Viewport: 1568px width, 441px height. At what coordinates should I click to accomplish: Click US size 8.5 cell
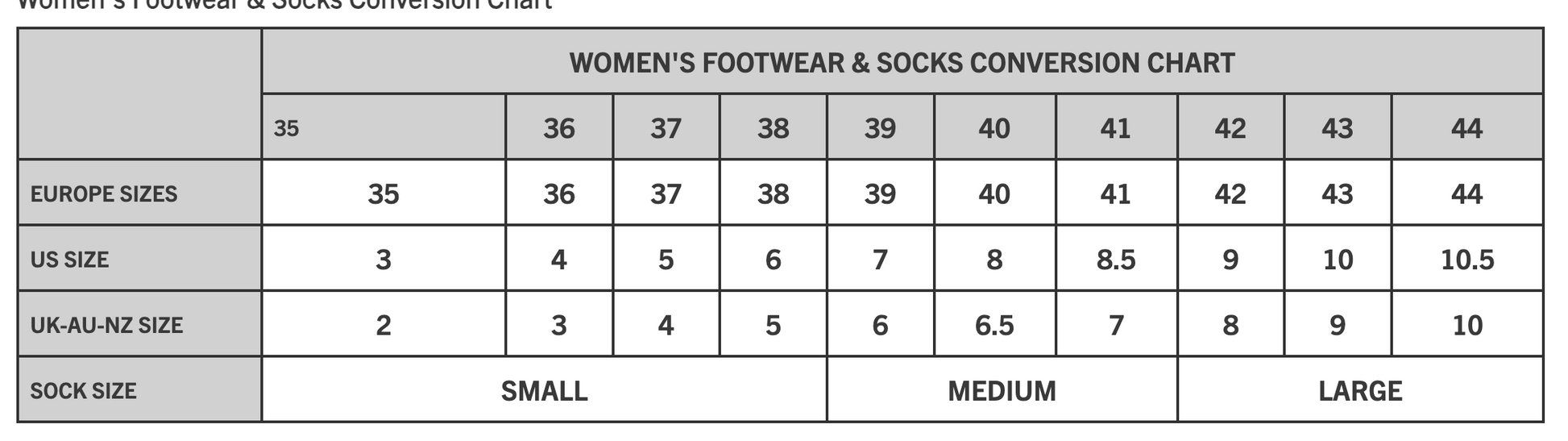1116,259
